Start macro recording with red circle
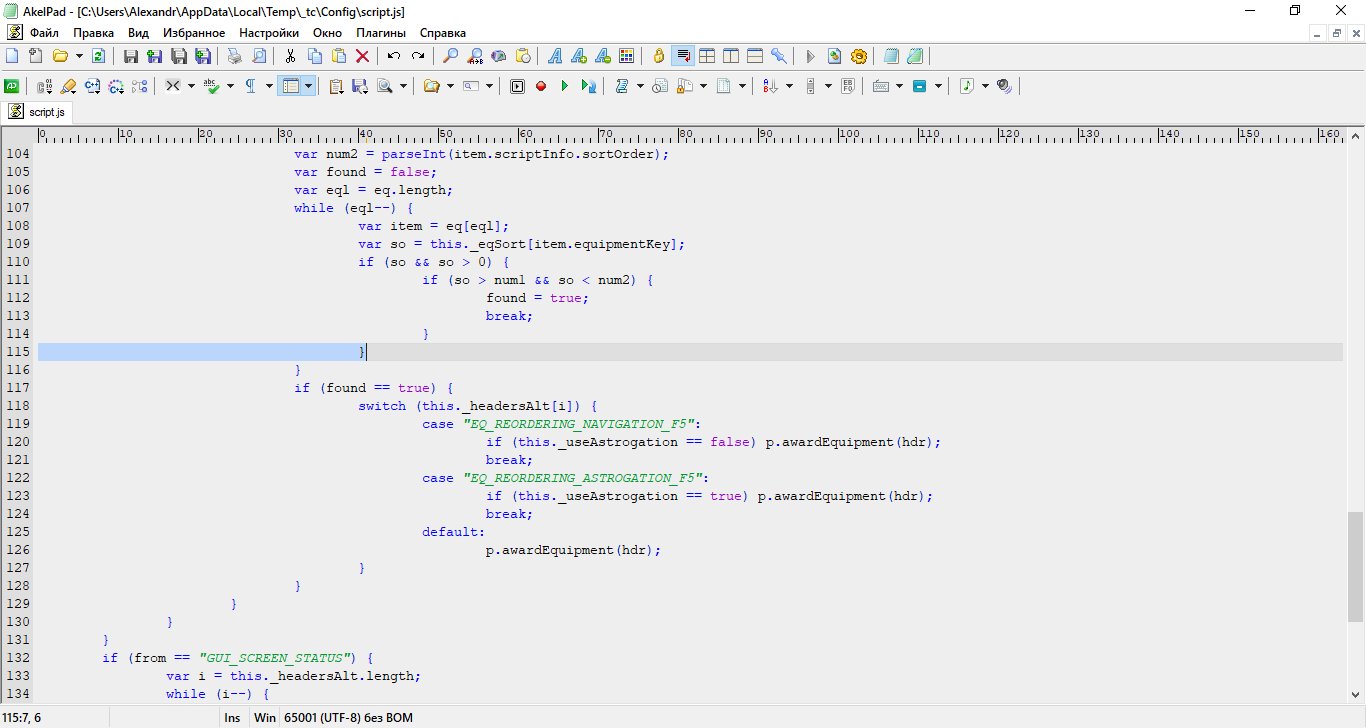The width and height of the screenshot is (1366, 728). click(x=541, y=86)
